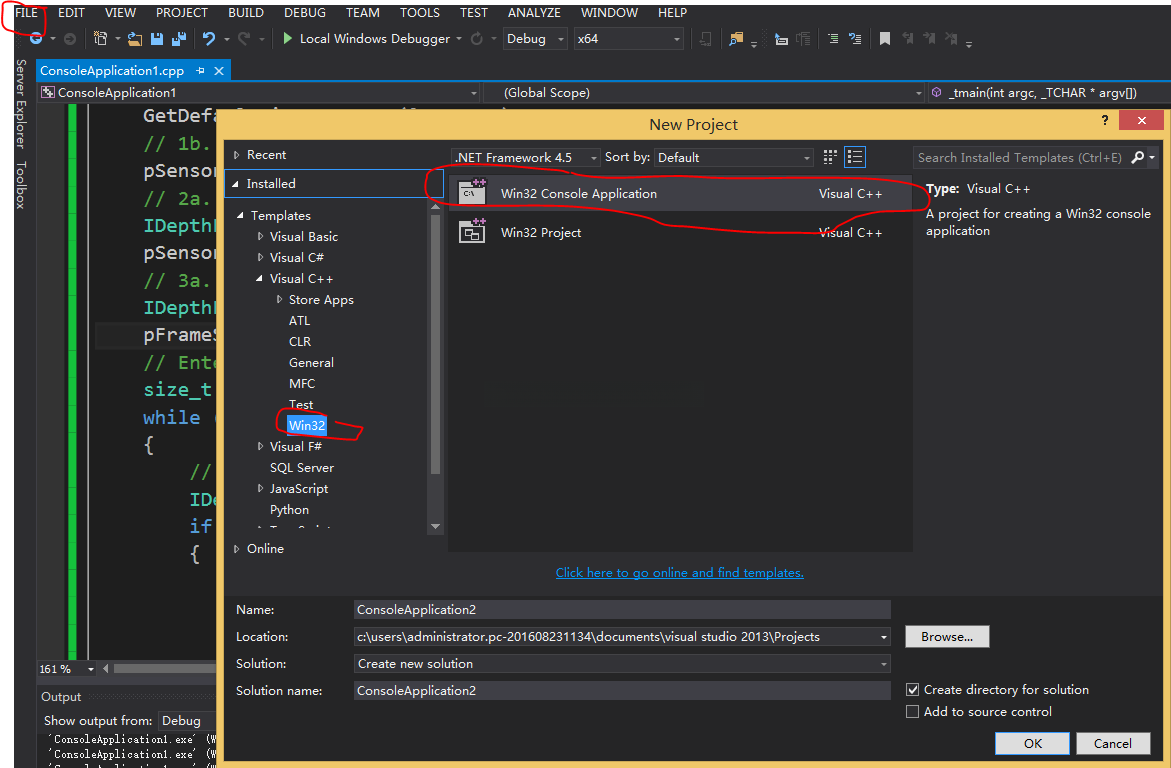Screen dimensions: 1171x768
Task: Open the Solution dropdown 'Create new solution'
Action: tap(622, 664)
